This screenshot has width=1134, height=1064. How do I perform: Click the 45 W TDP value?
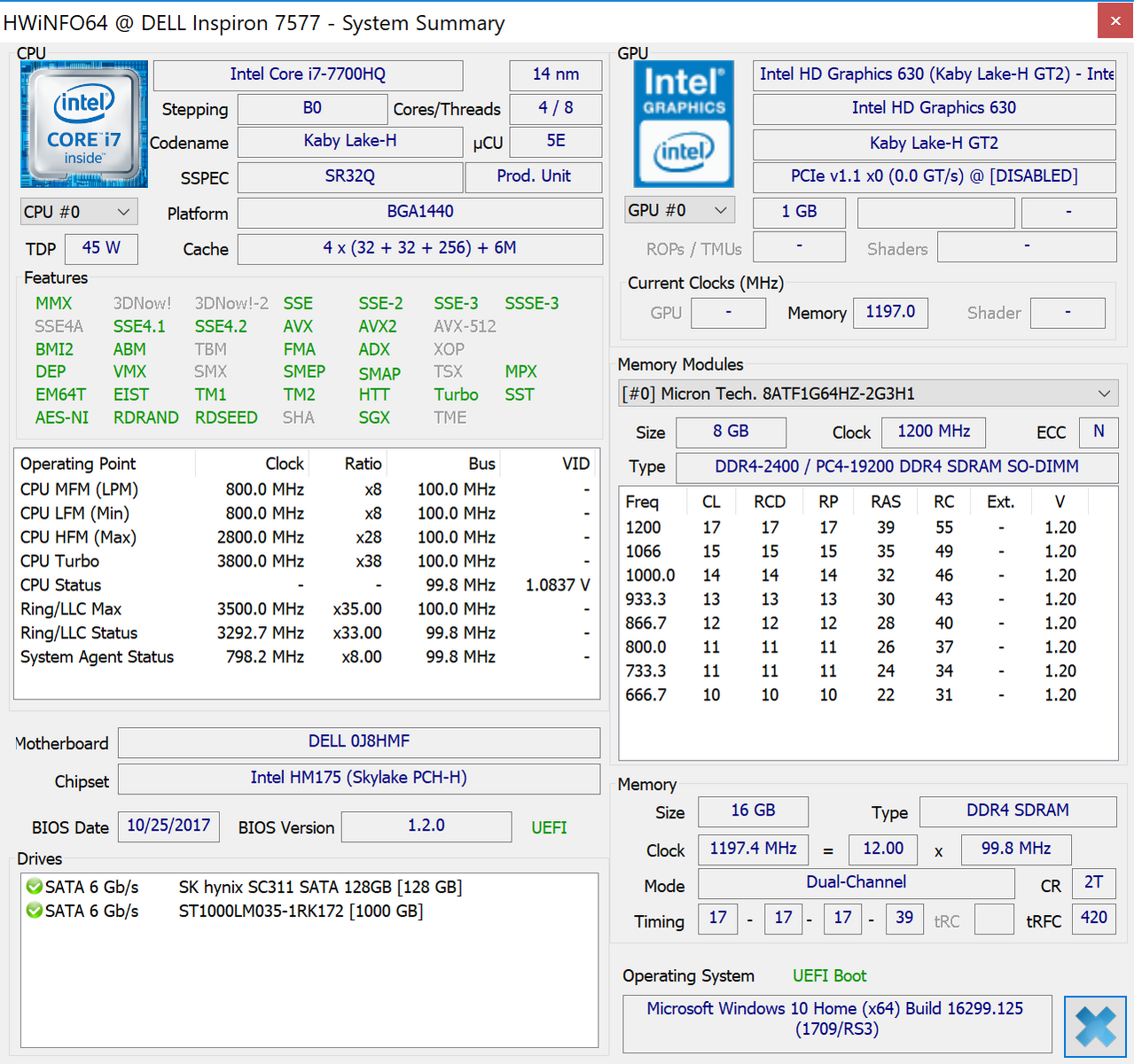(101, 248)
